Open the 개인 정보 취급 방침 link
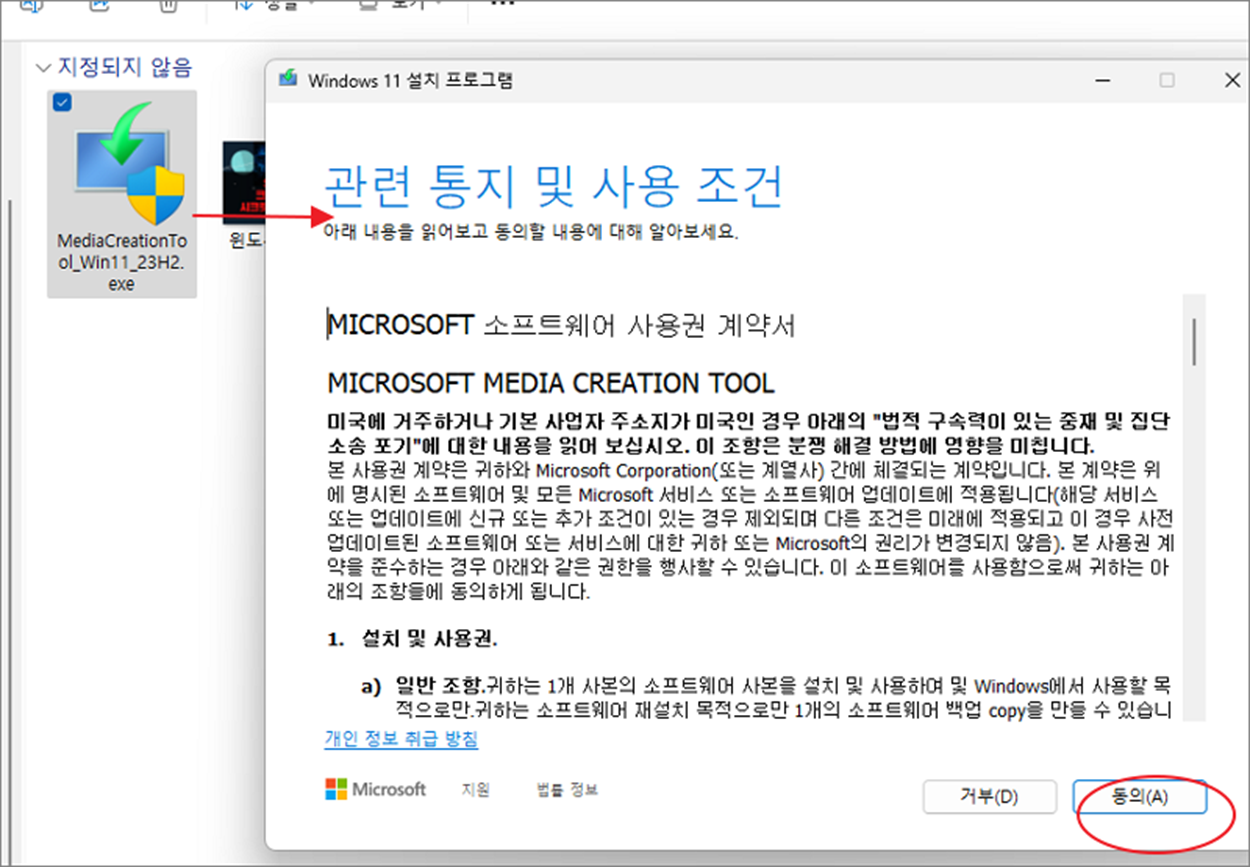 point(401,739)
